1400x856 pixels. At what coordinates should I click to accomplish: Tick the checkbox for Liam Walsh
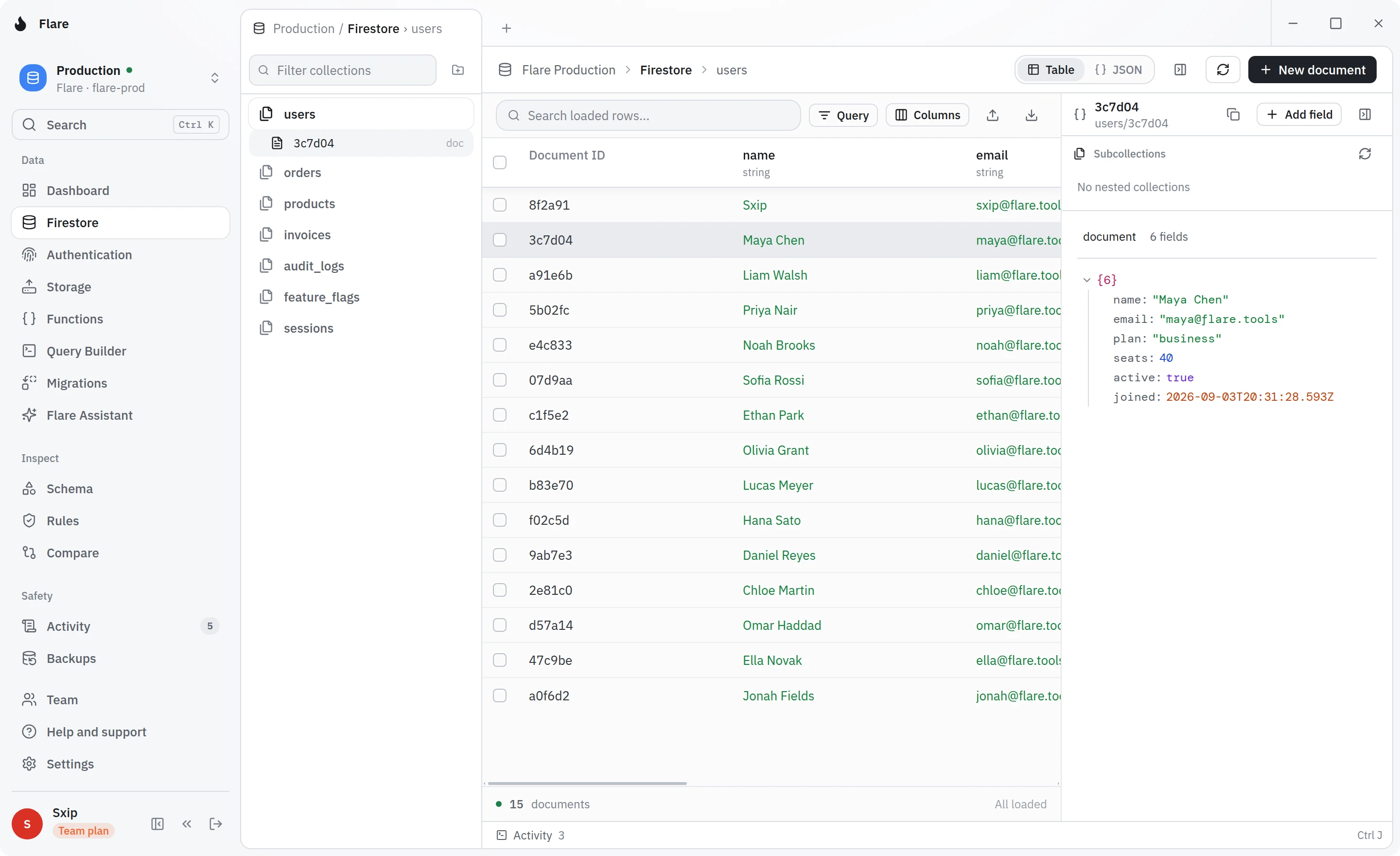point(499,275)
